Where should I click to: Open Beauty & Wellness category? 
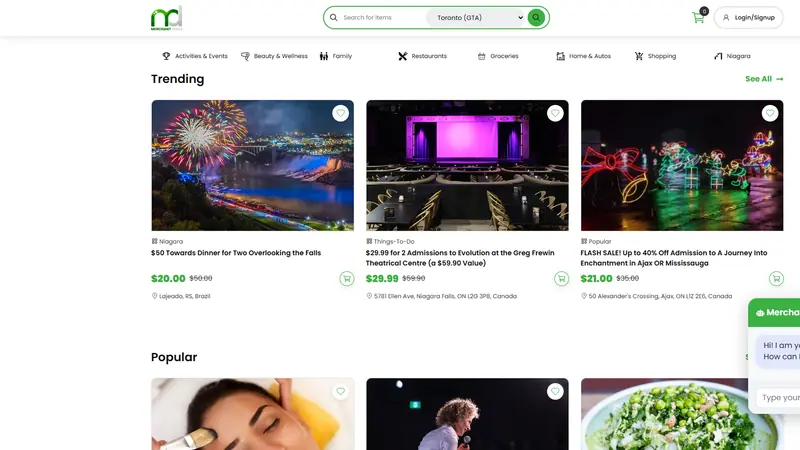(x=274, y=56)
